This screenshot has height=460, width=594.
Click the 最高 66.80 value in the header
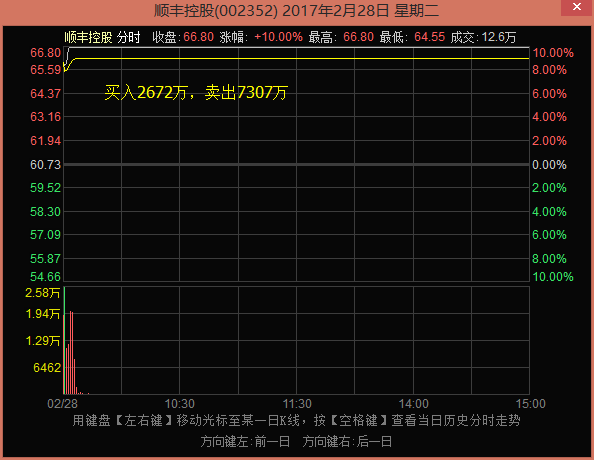coord(358,37)
